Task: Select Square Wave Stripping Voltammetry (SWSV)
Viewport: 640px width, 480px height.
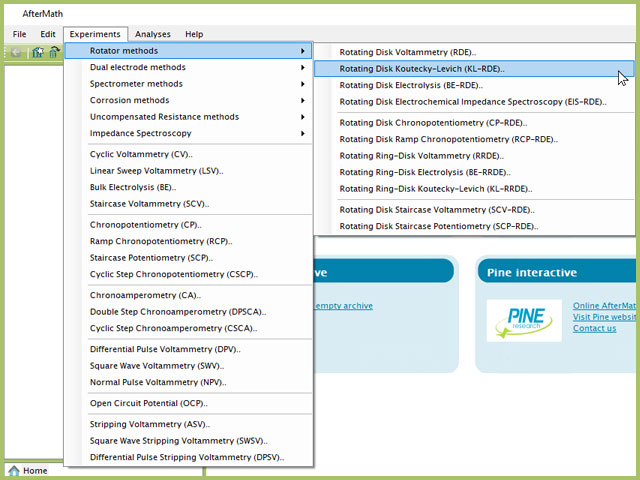Action: coord(189,441)
